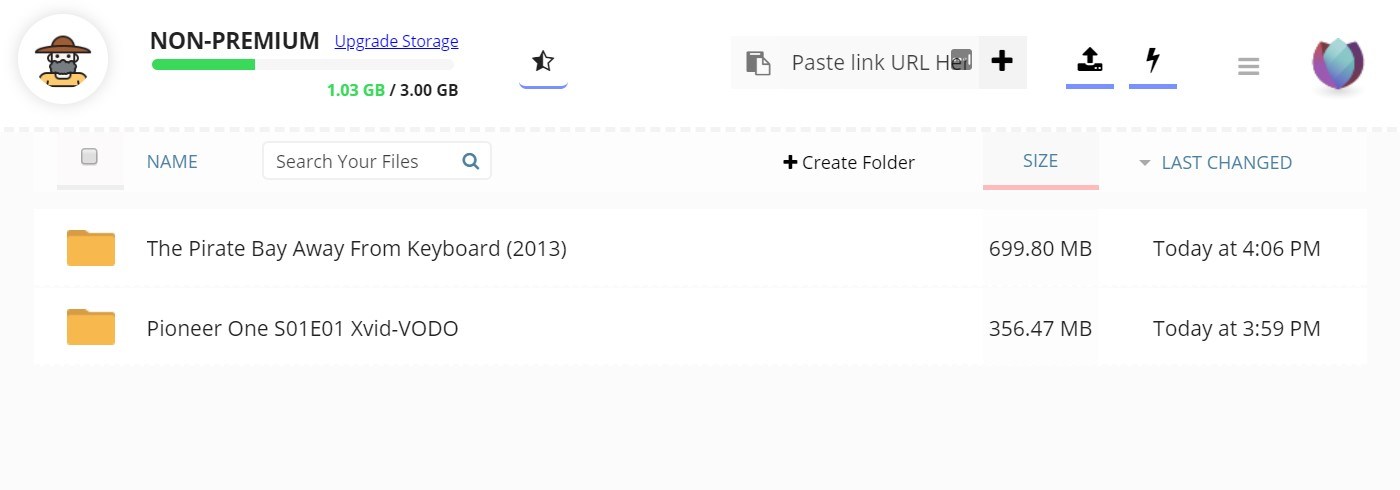Image resolution: width=1400 pixels, height=490 pixels.
Task: Click the Last Changed sort arrow
Action: (1145, 163)
